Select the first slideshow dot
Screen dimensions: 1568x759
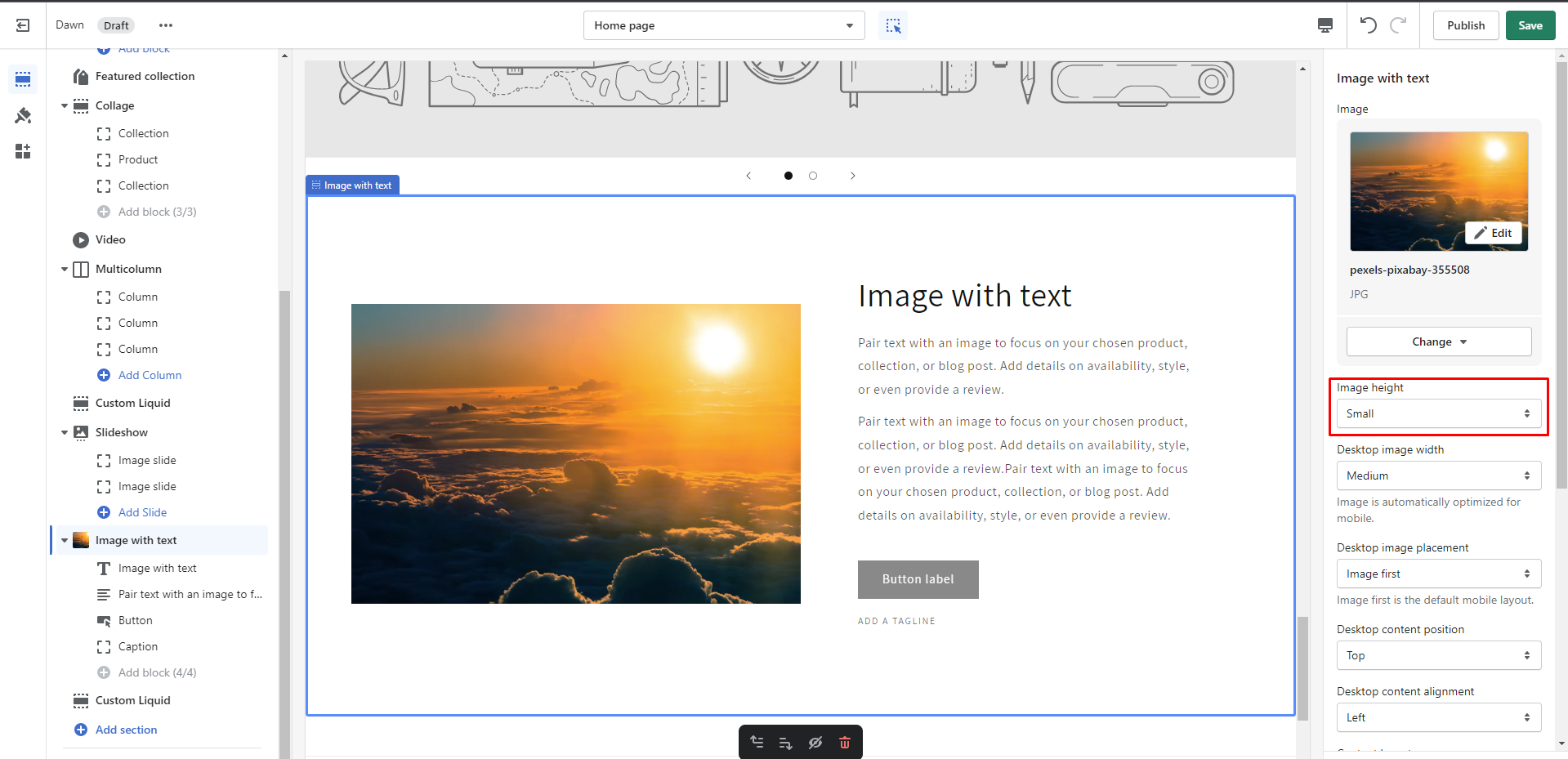[x=788, y=176]
